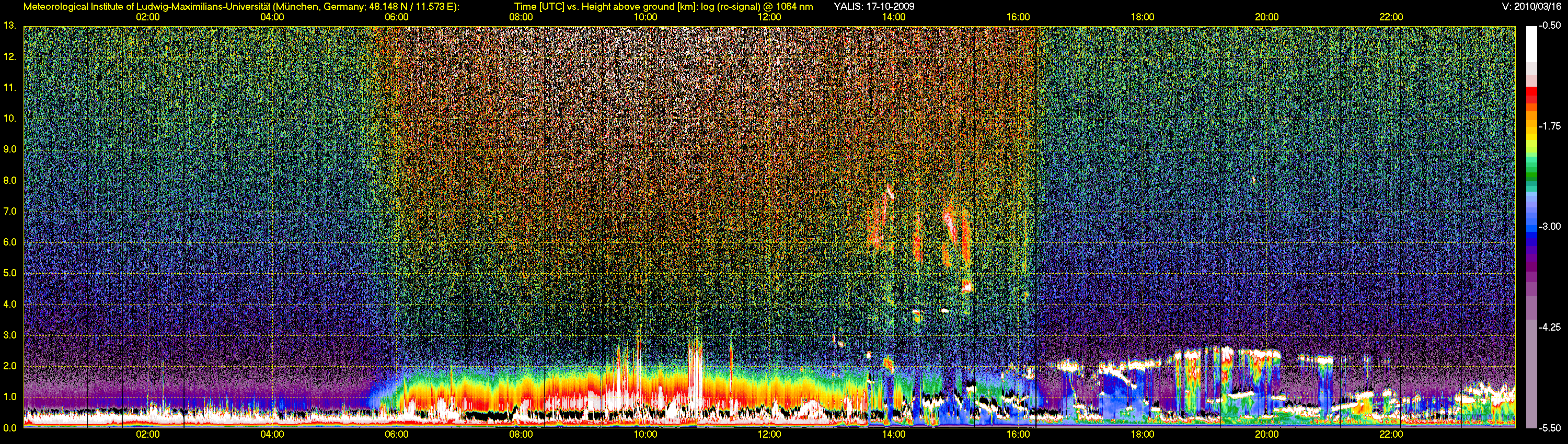Click the '10:00' label on the top time axis
This screenshot has width=1568, height=444.
pyautogui.click(x=645, y=17)
